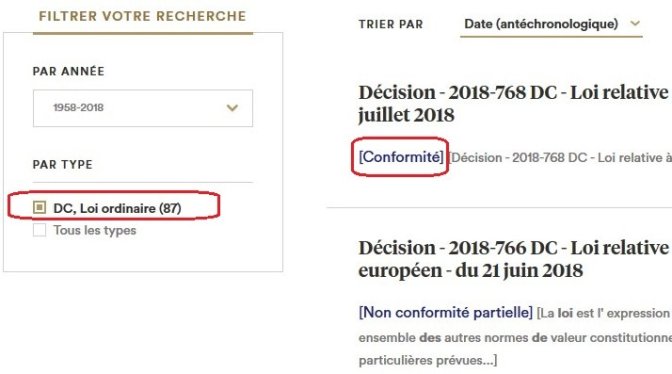Click the chevron beside Date (antéchronologique)
The image size is (672, 374).
click(x=635, y=24)
